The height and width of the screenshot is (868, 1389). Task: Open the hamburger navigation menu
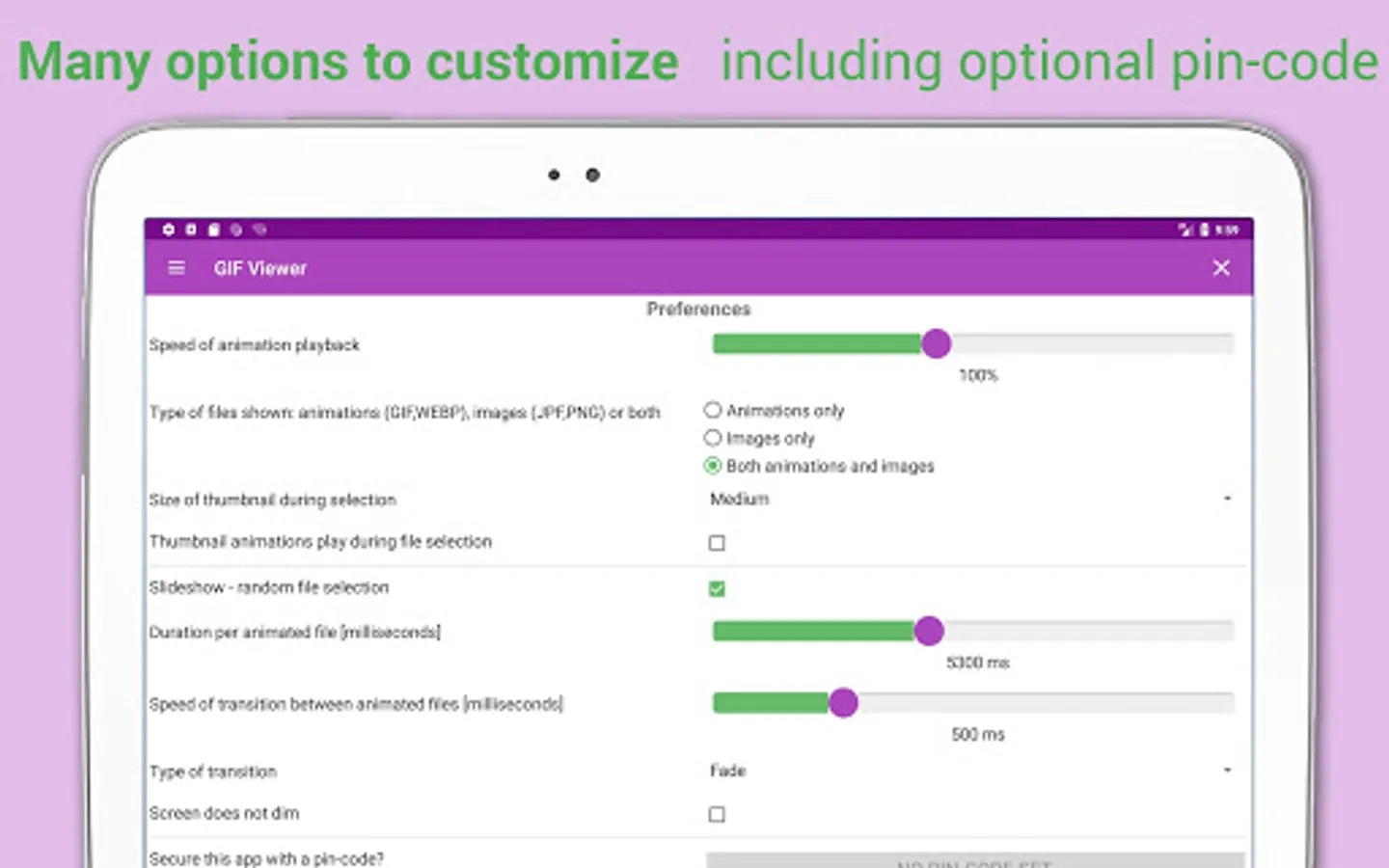(x=177, y=268)
